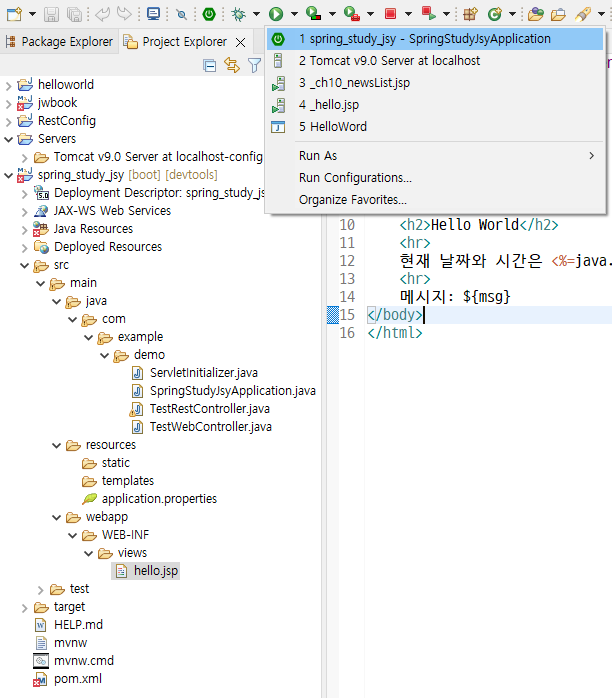Click the Open Task folder icon
The width and height of the screenshot is (612, 698).
(558, 15)
